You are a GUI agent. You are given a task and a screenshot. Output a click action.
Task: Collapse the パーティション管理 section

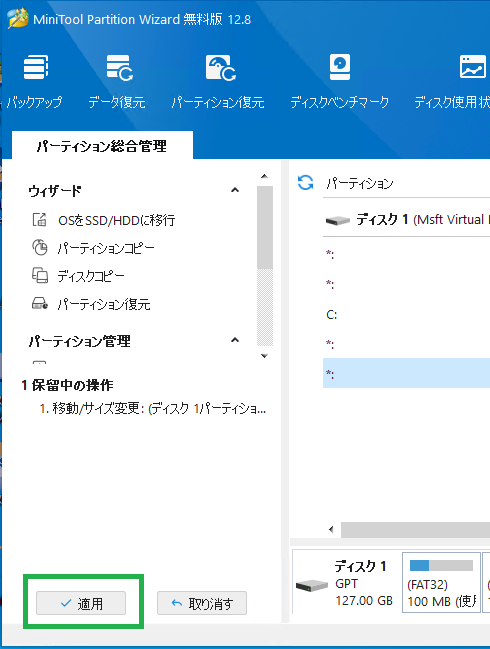pos(235,340)
